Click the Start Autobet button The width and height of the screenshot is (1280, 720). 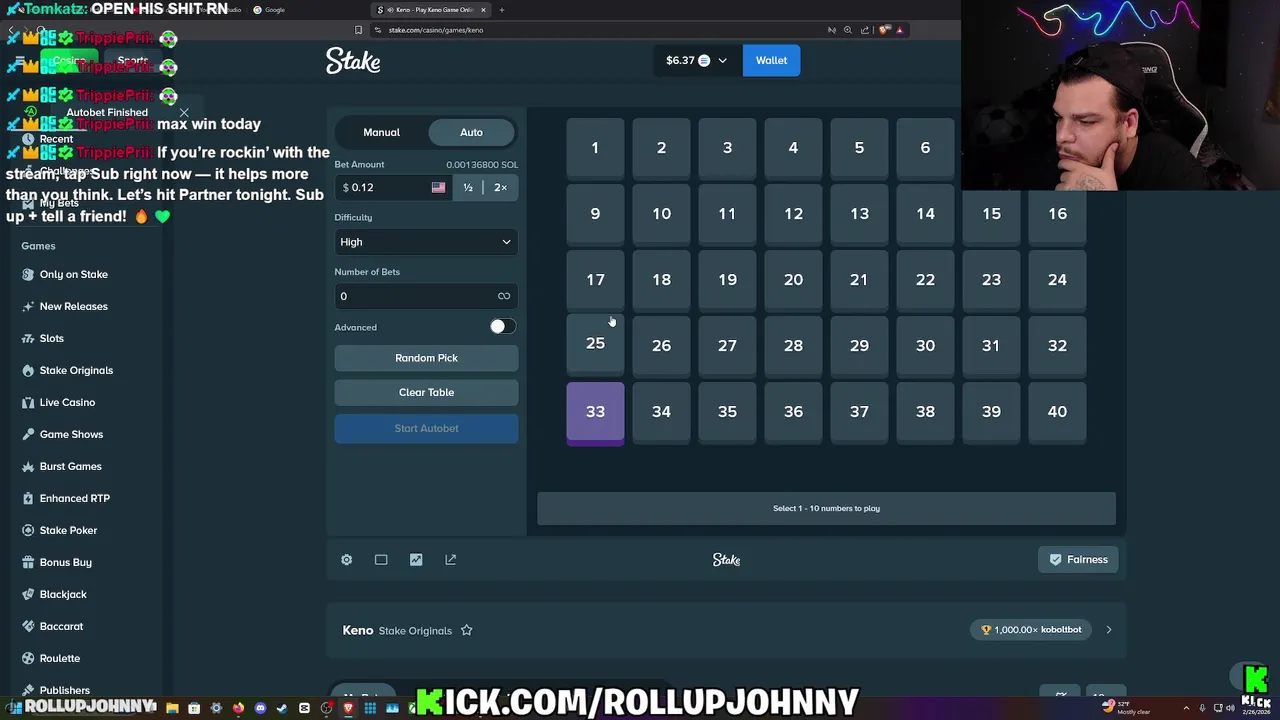coord(426,429)
